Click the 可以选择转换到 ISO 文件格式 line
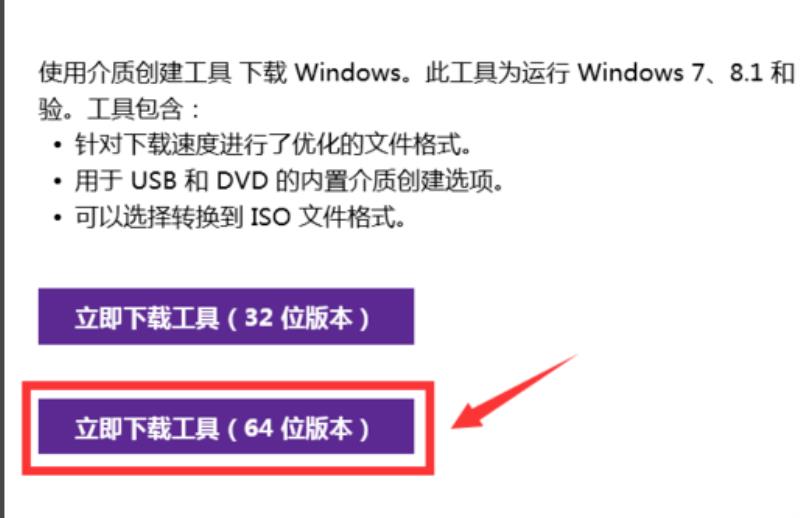800x518 pixels. [240, 217]
